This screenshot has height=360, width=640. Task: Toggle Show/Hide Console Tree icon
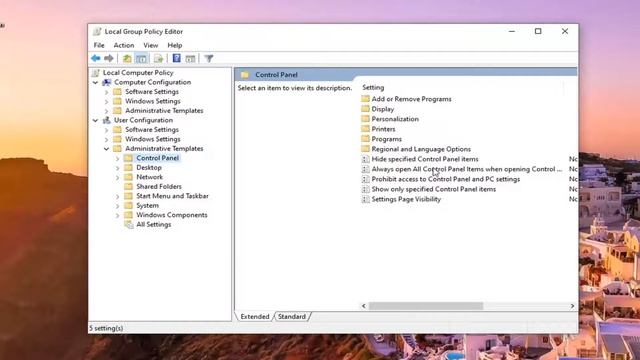(x=141, y=58)
